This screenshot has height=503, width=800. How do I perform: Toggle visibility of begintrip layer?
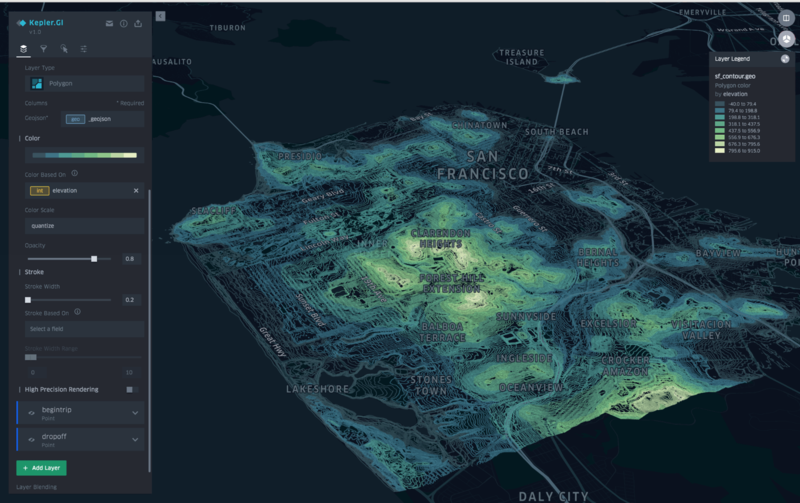pyautogui.click(x=32, y=413)
